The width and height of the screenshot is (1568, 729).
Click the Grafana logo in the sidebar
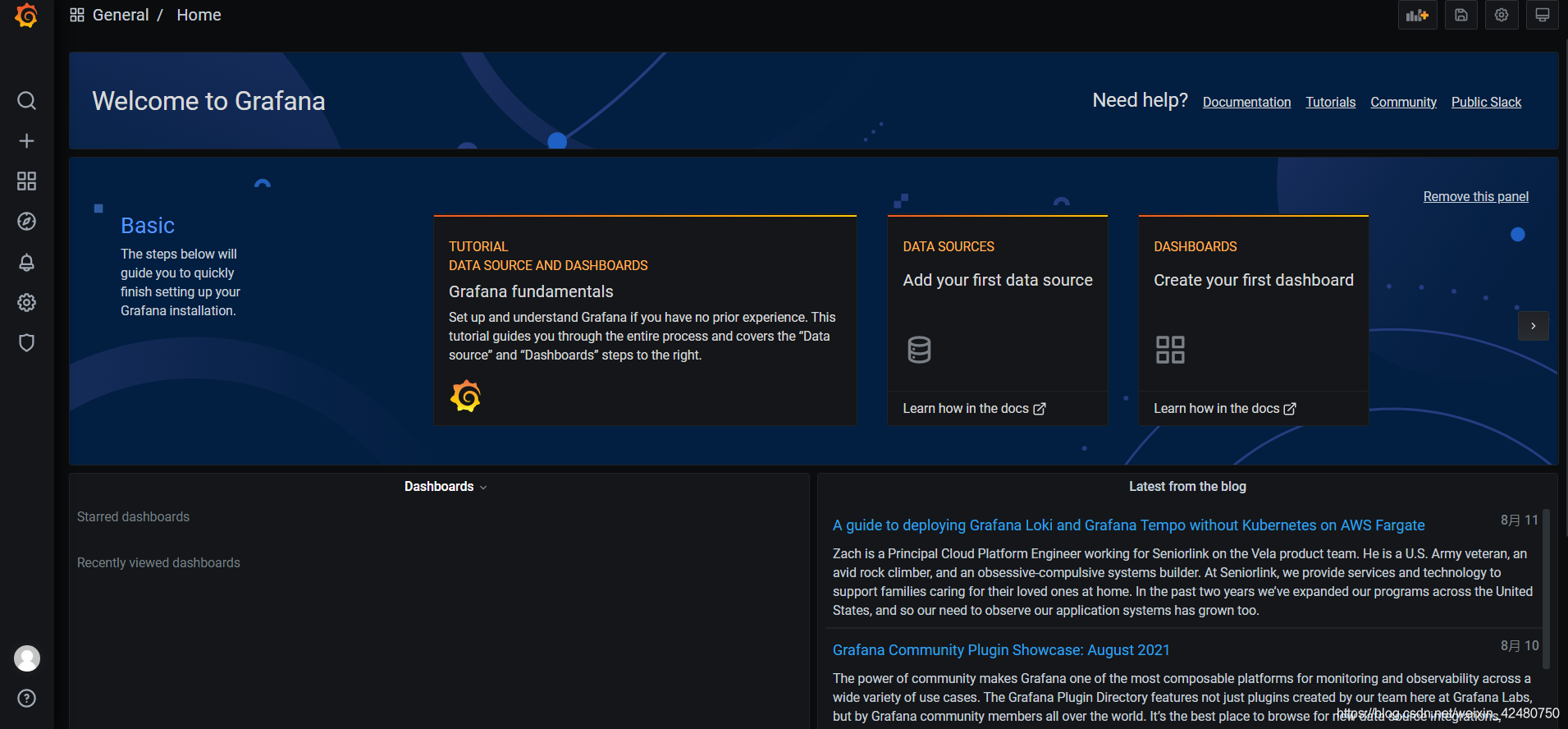point(26,15)
